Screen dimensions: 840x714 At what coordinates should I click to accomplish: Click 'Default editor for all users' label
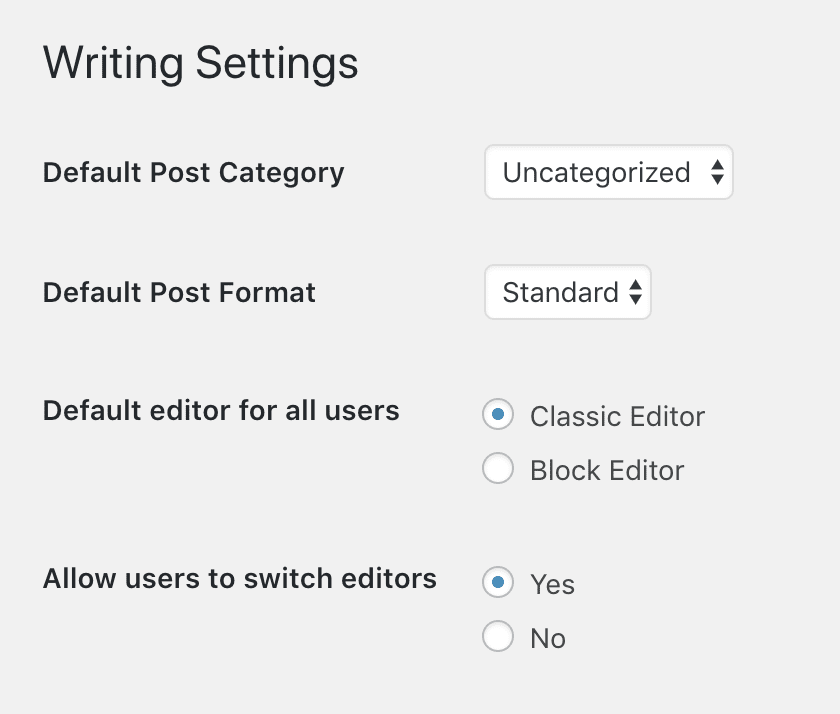coord(221,410)
